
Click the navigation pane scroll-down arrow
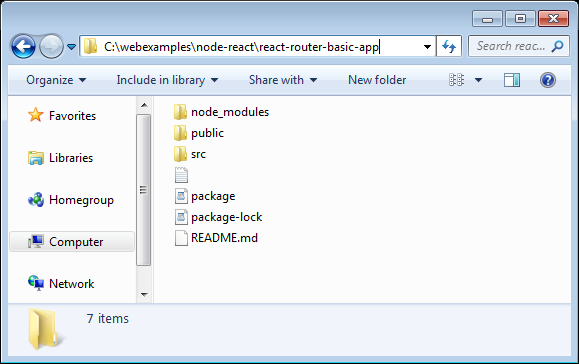tap(144, 295)
